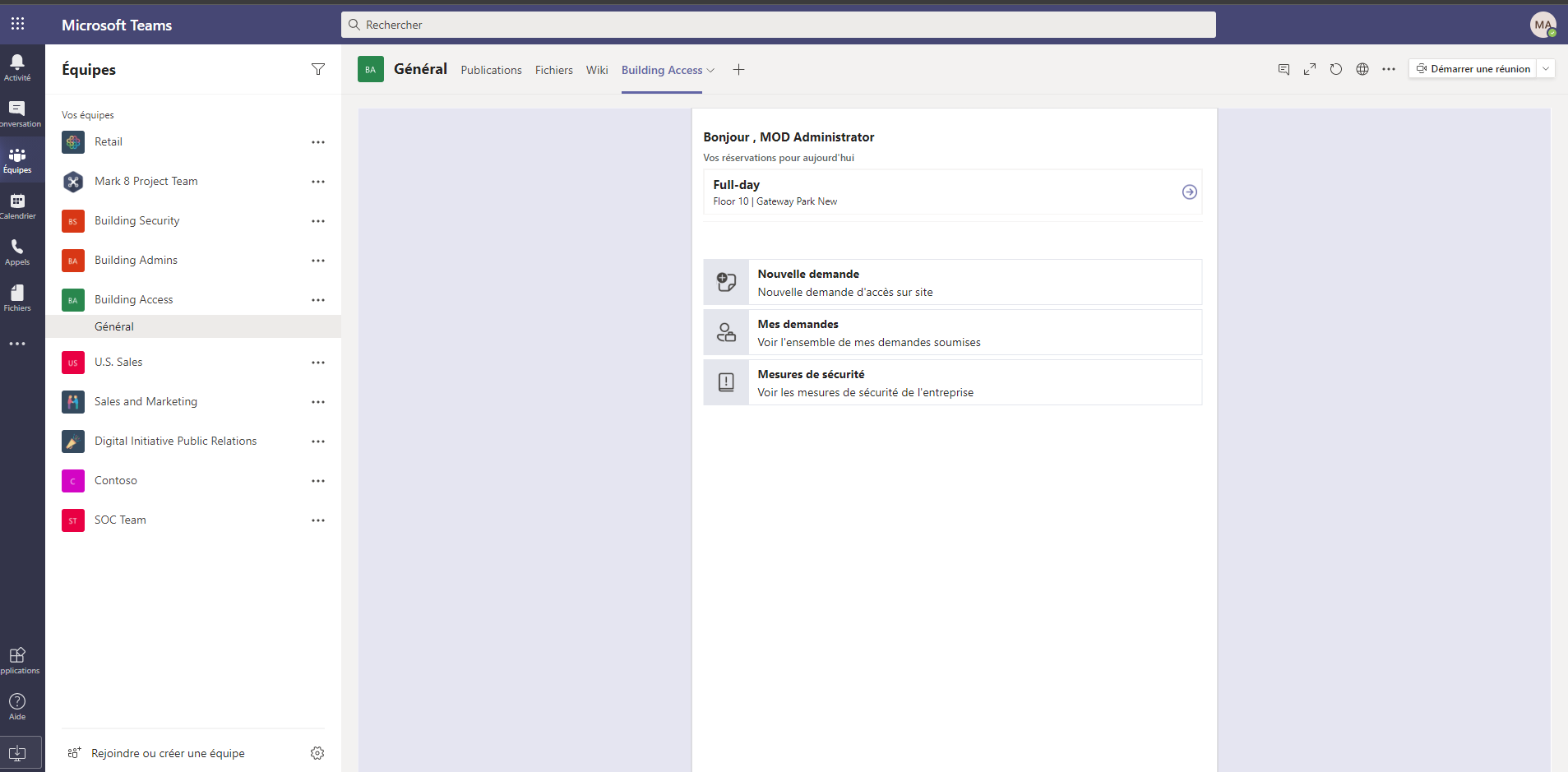Viewport: 1568px width, 772px height.
Task: Open Aide help icon
Action: click(17, 706)
